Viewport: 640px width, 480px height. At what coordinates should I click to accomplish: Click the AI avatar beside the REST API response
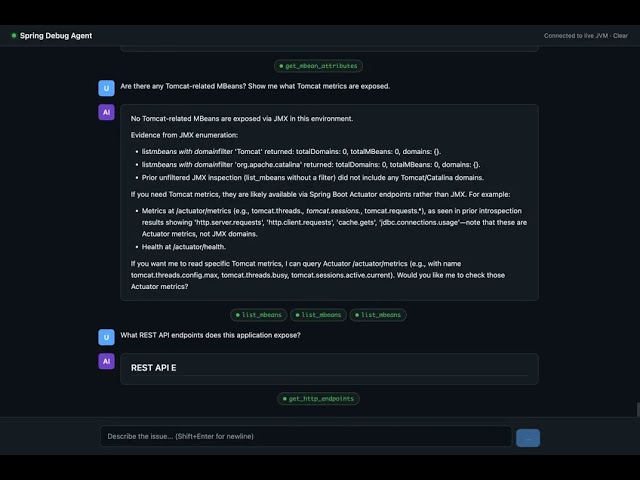[106, 361]
